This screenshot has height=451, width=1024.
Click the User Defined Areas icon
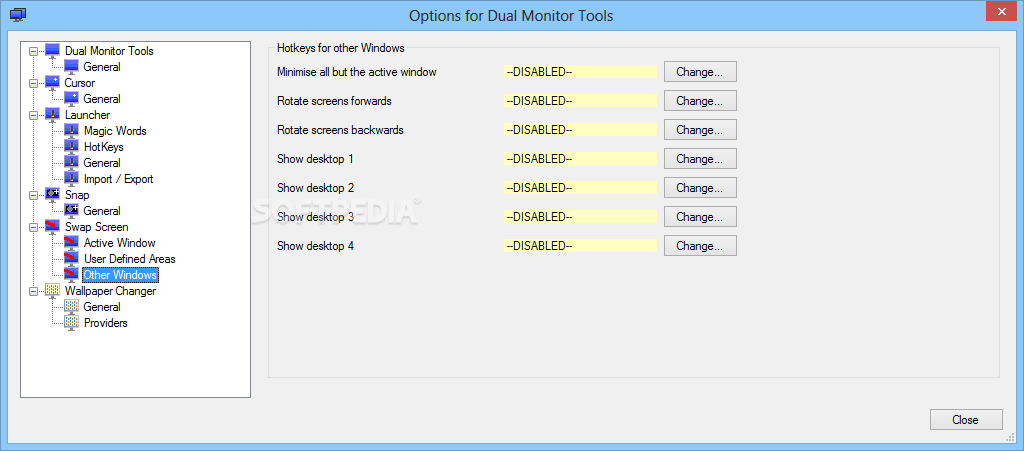(x=71, y=259)
